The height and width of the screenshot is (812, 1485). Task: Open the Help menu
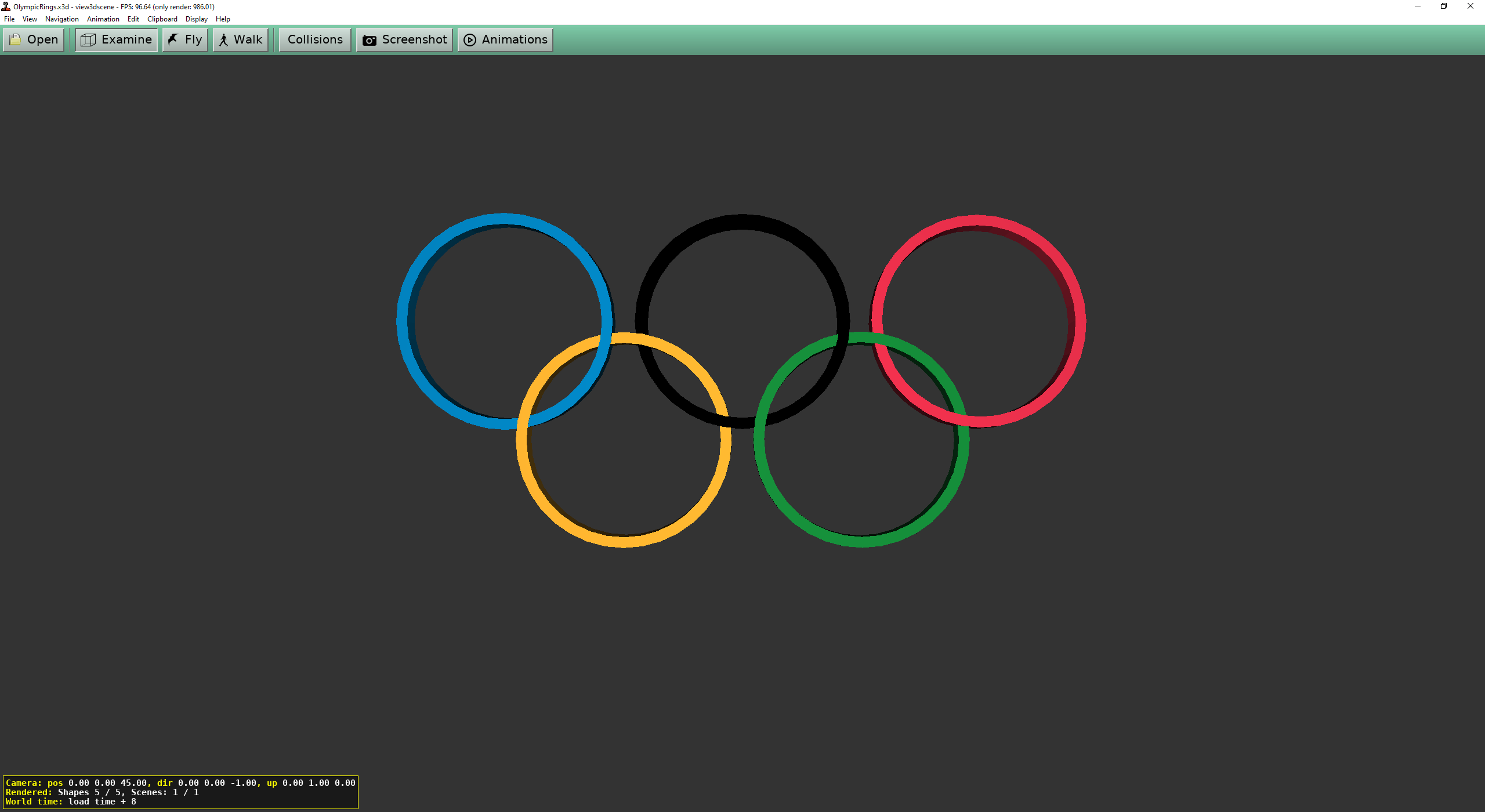[x=223, y=19]
